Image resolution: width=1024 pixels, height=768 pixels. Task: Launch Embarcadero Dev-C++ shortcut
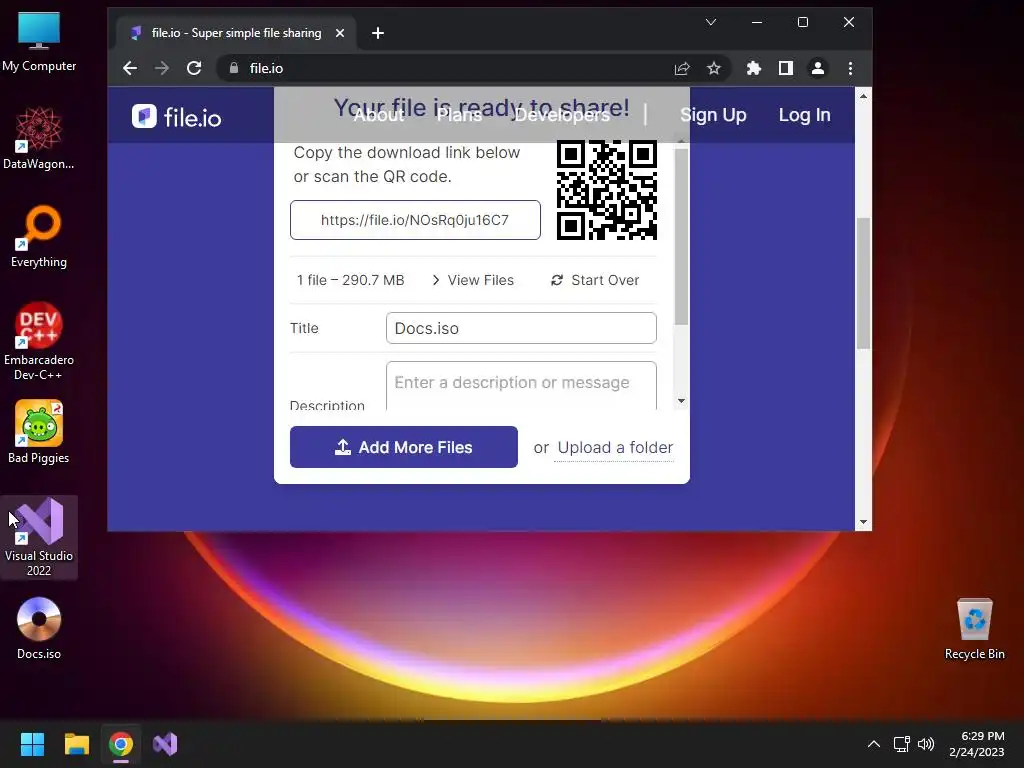tap(39, 341)
